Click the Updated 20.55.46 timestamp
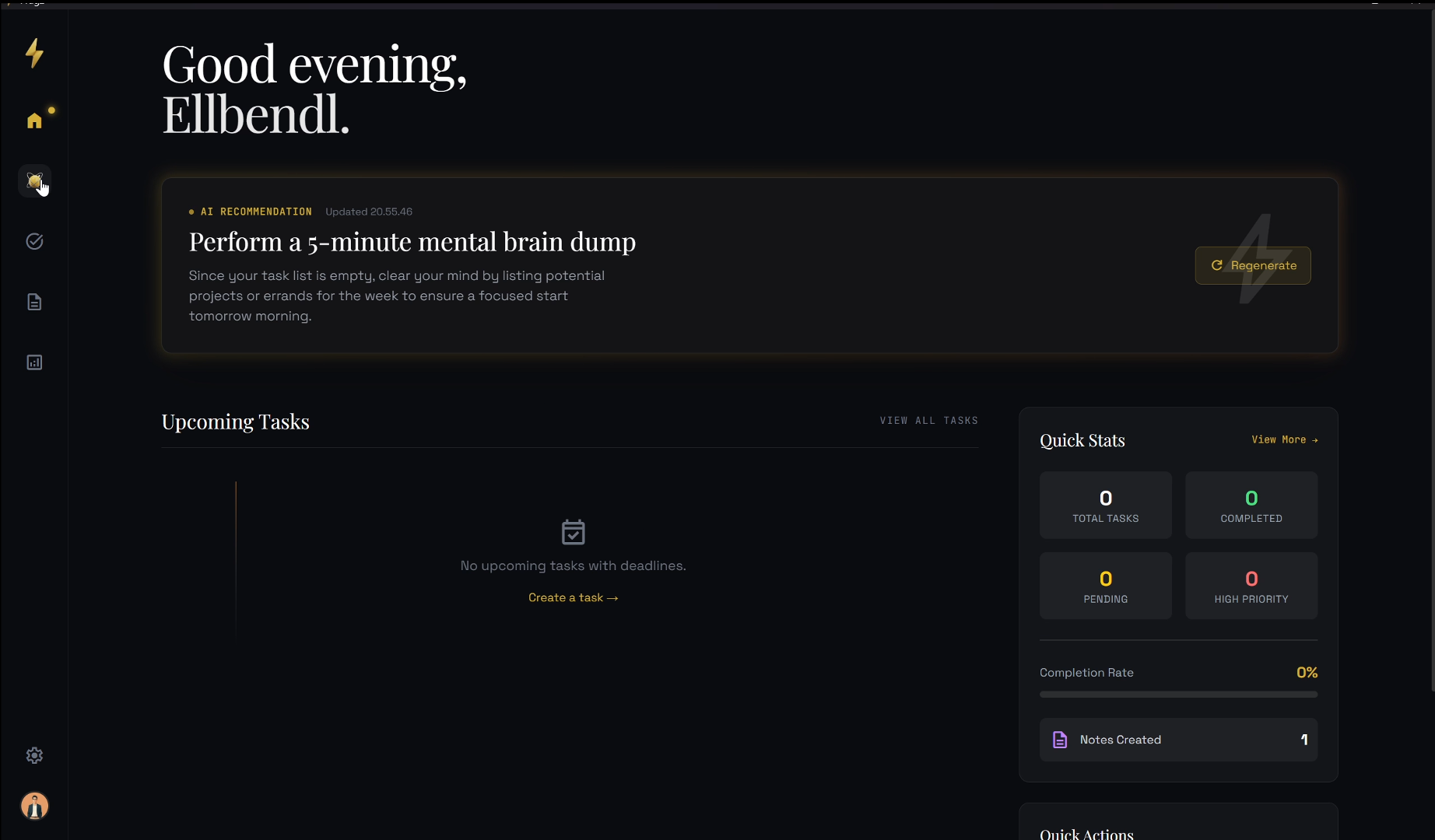 click(x=369, y=212)
